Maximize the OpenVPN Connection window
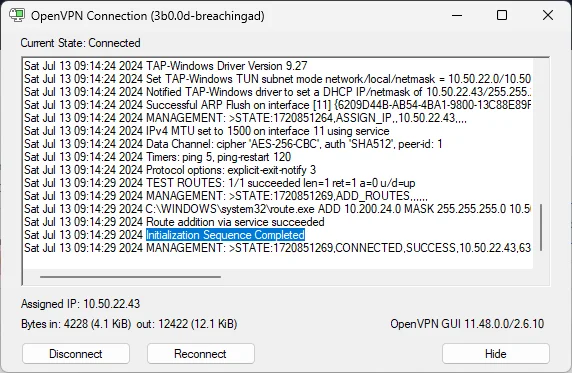The width and height of the screenshot is (572, 373). click(502, 15)
